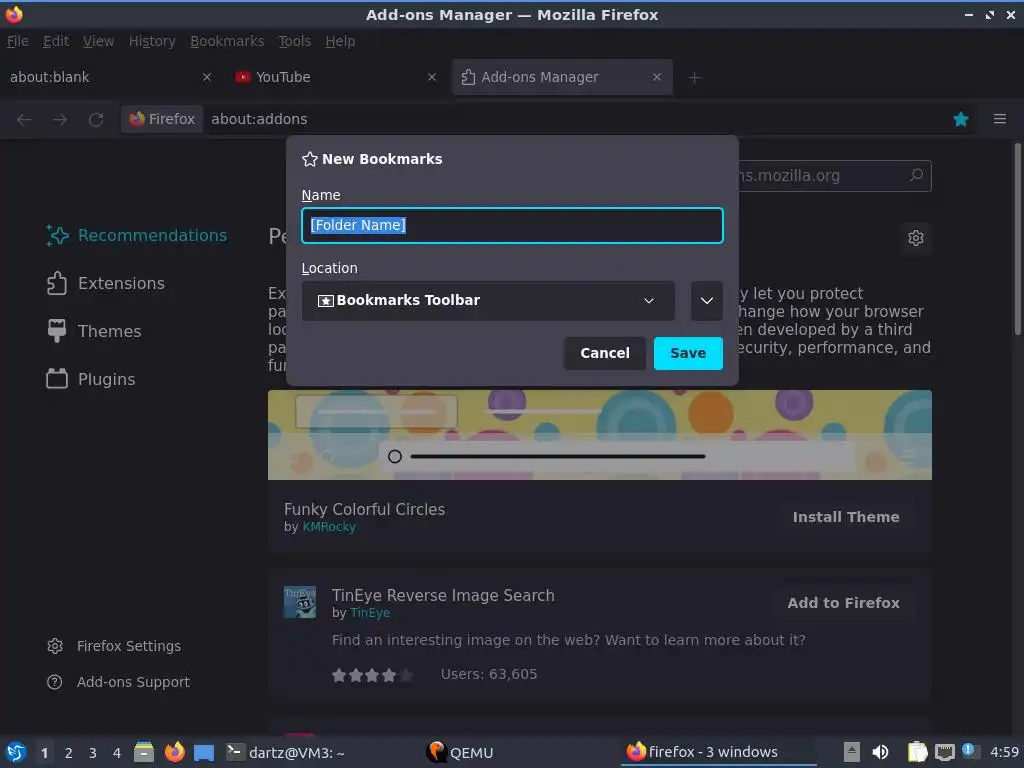
Task: Go back with the back arrow
Action: 24,120
